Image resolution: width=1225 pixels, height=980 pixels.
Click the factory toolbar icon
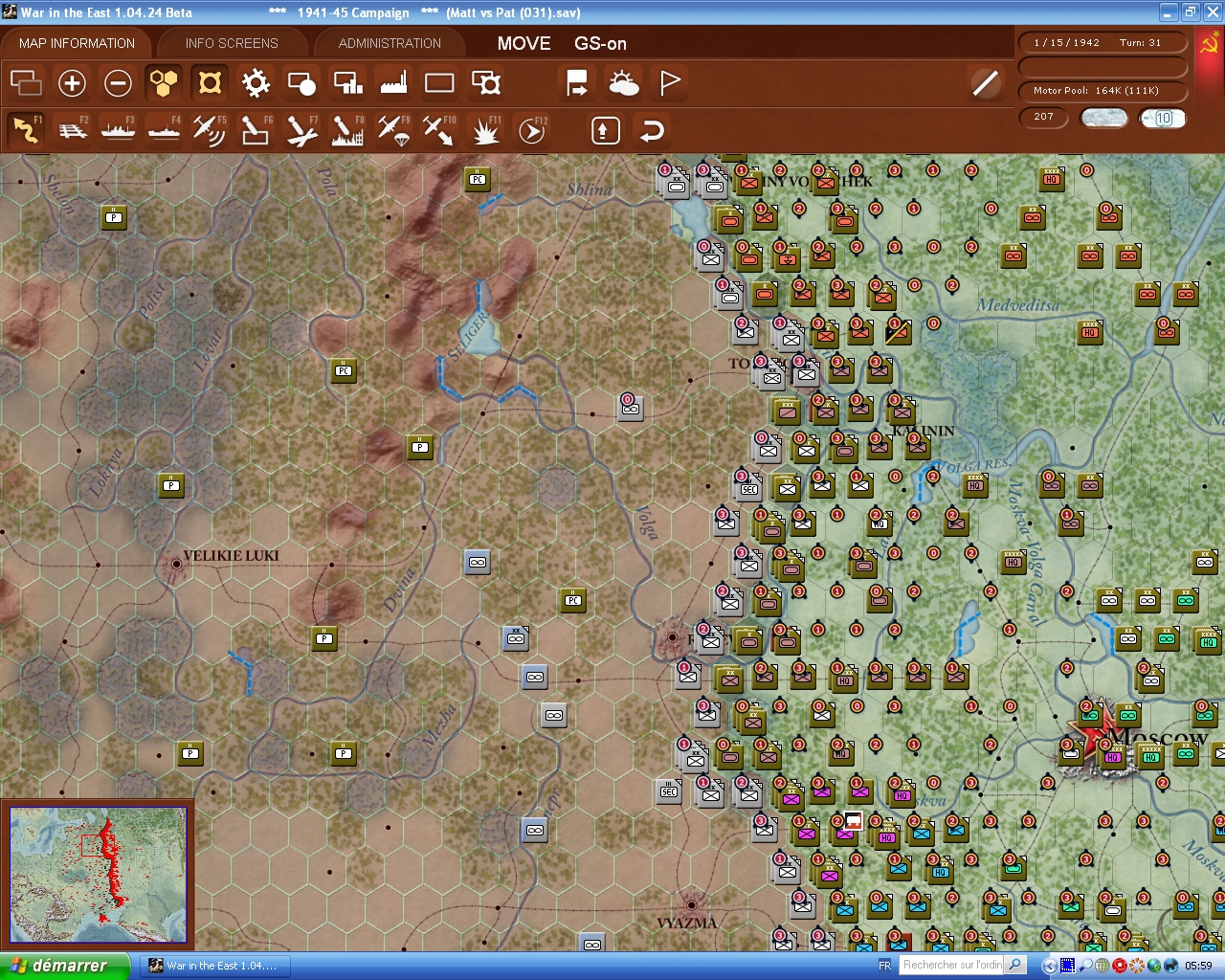[x=393, y=83]
